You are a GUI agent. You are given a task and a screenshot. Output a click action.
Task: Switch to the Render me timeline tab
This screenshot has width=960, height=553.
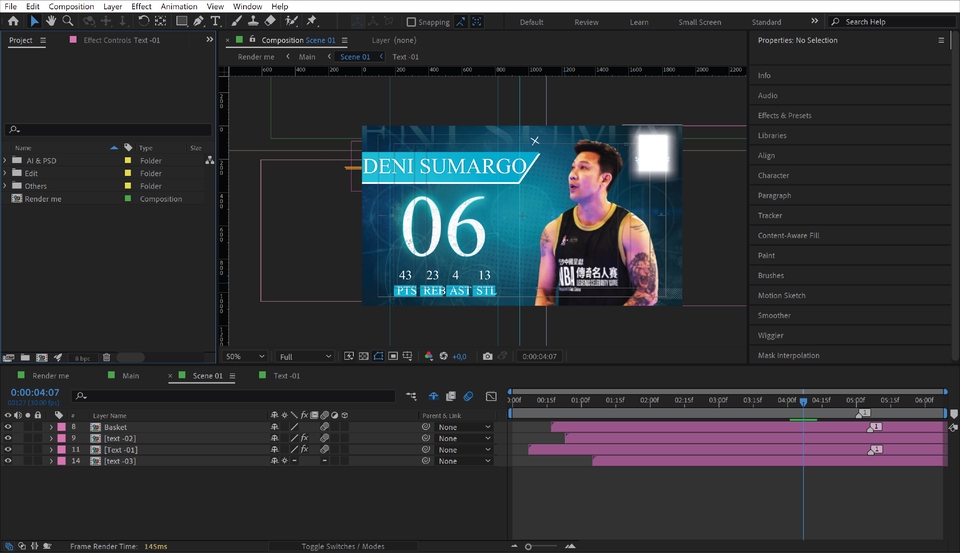pyautogui.click(x=50, y=376)
